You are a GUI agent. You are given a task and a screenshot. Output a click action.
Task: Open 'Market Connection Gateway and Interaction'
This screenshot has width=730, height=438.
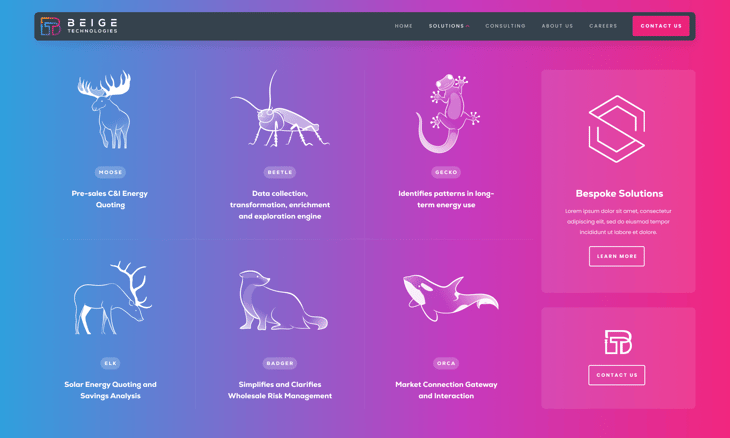[446, 390]
